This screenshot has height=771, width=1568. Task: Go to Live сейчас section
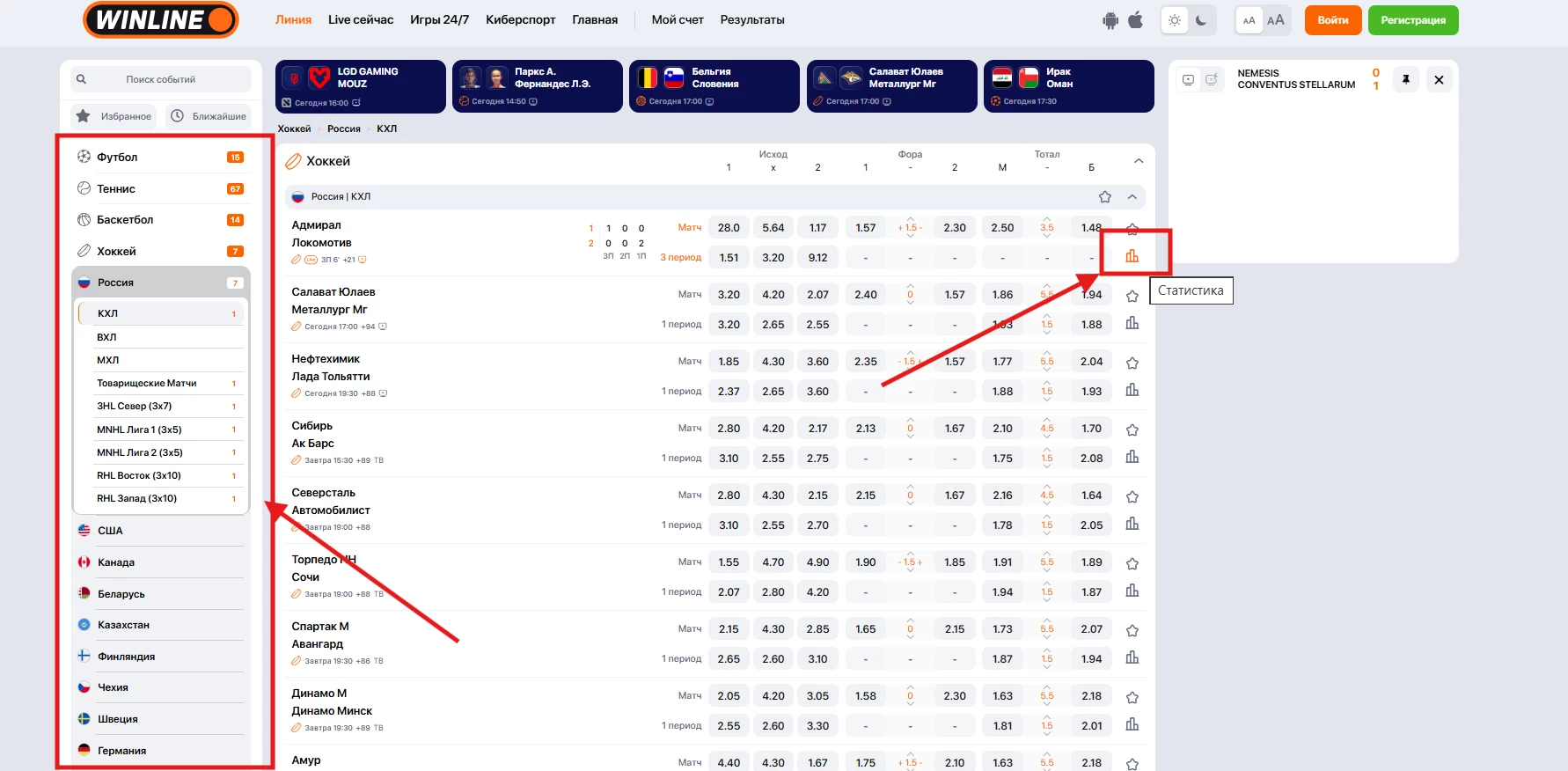[361, 19]
